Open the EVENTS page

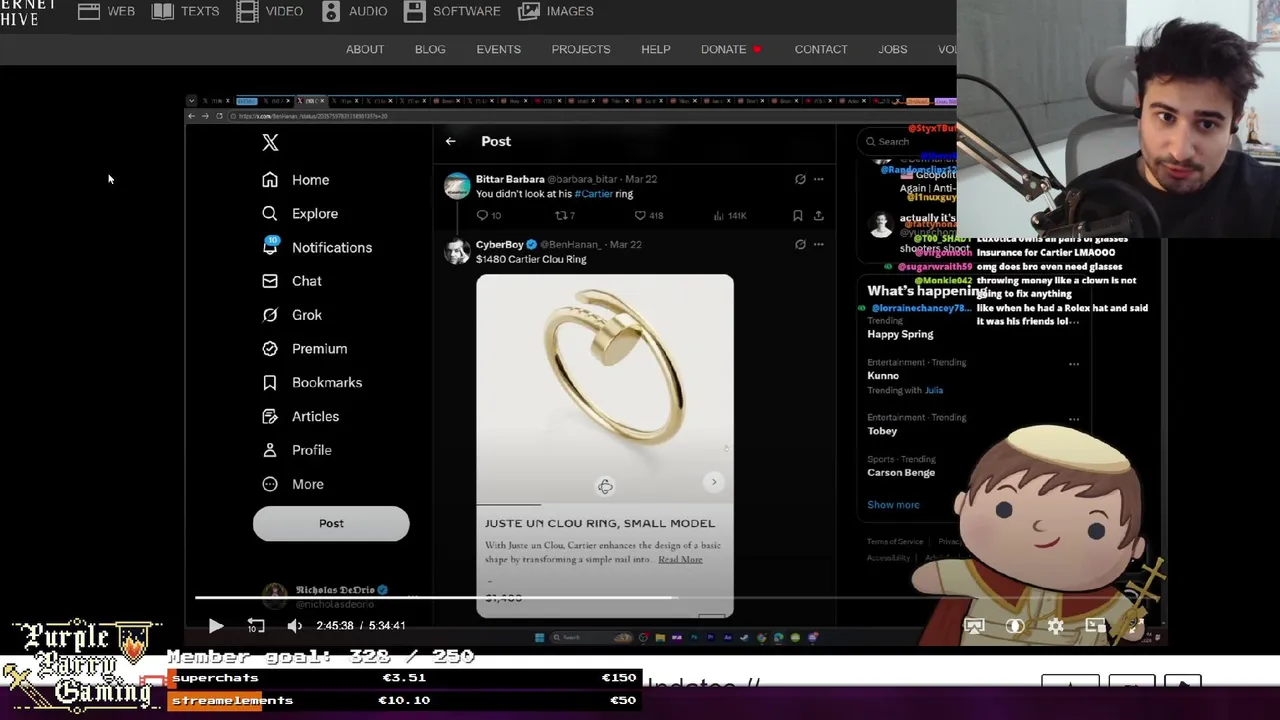498,49
